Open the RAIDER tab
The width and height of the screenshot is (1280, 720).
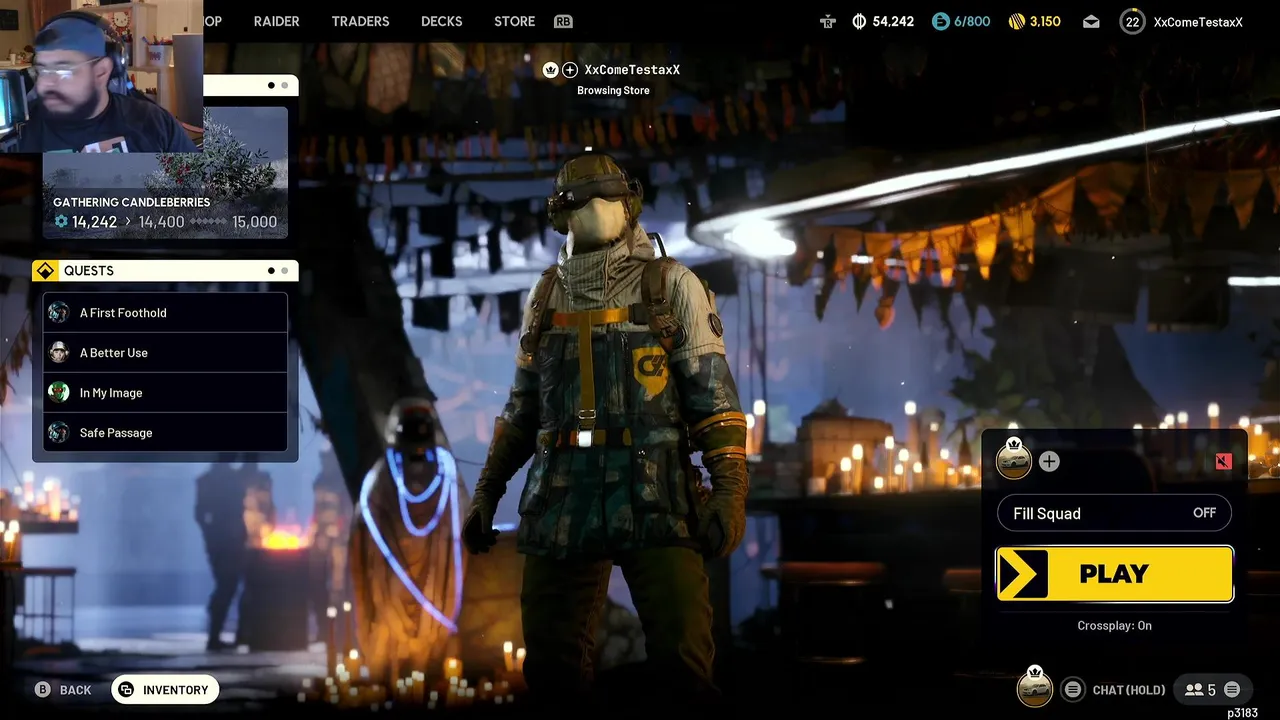pos(276,21)
